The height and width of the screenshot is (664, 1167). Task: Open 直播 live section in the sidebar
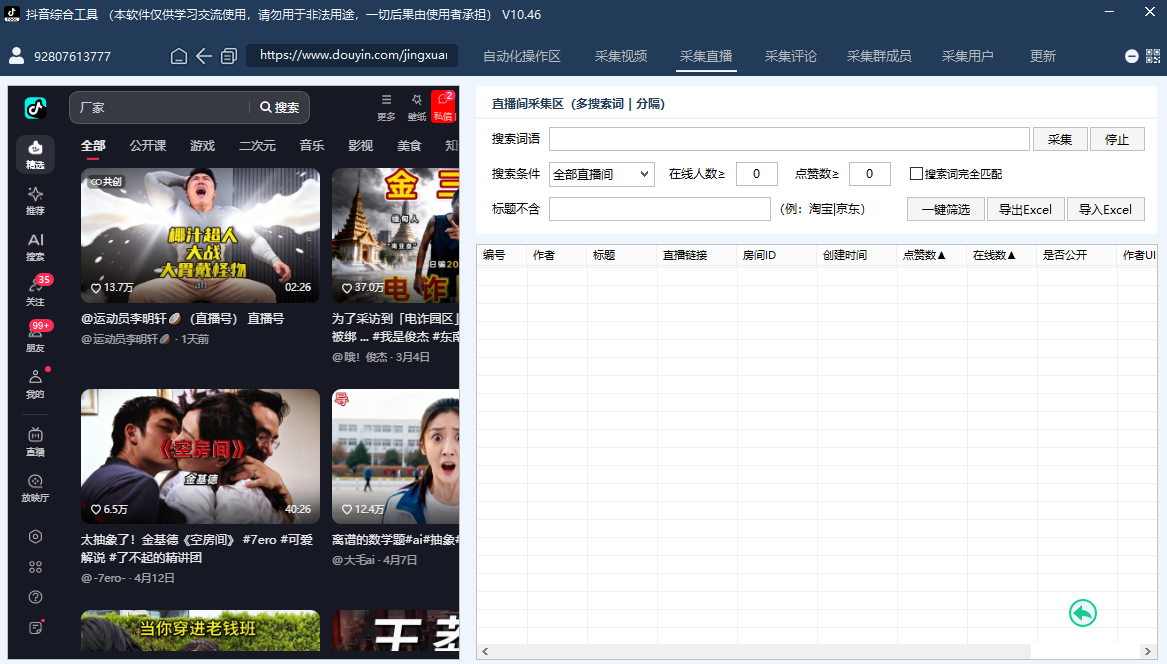(35, 442)
